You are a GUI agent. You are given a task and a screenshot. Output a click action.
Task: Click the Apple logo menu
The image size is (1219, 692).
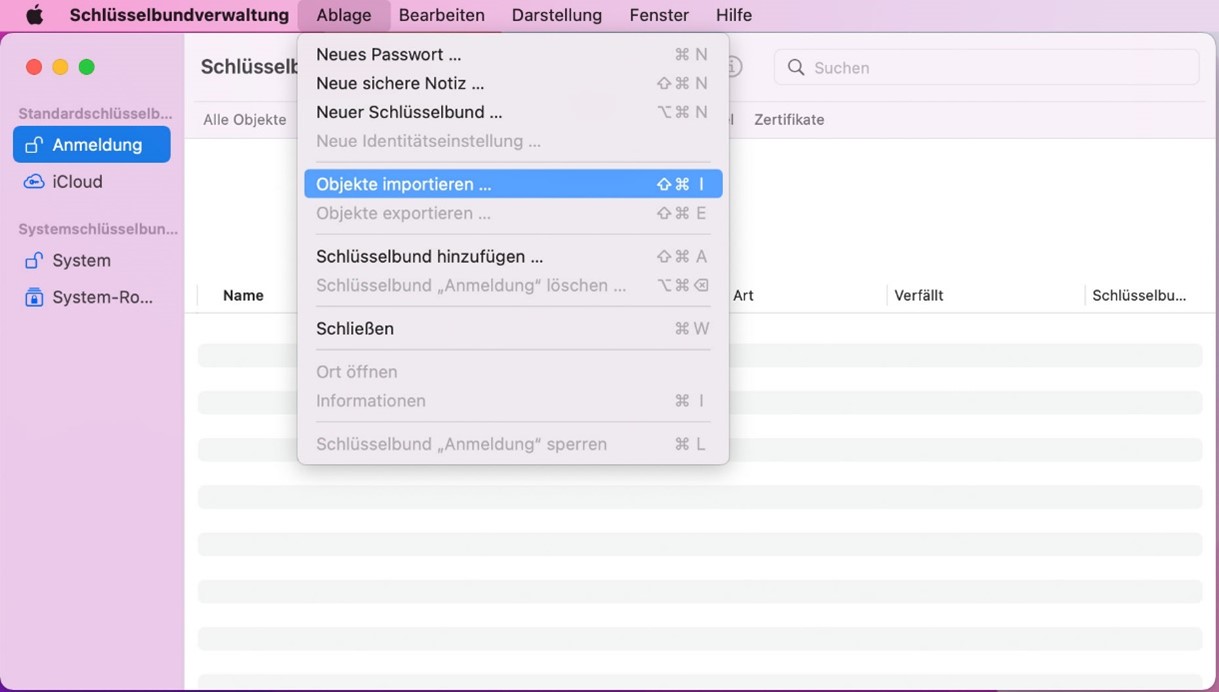click(34, 15)
